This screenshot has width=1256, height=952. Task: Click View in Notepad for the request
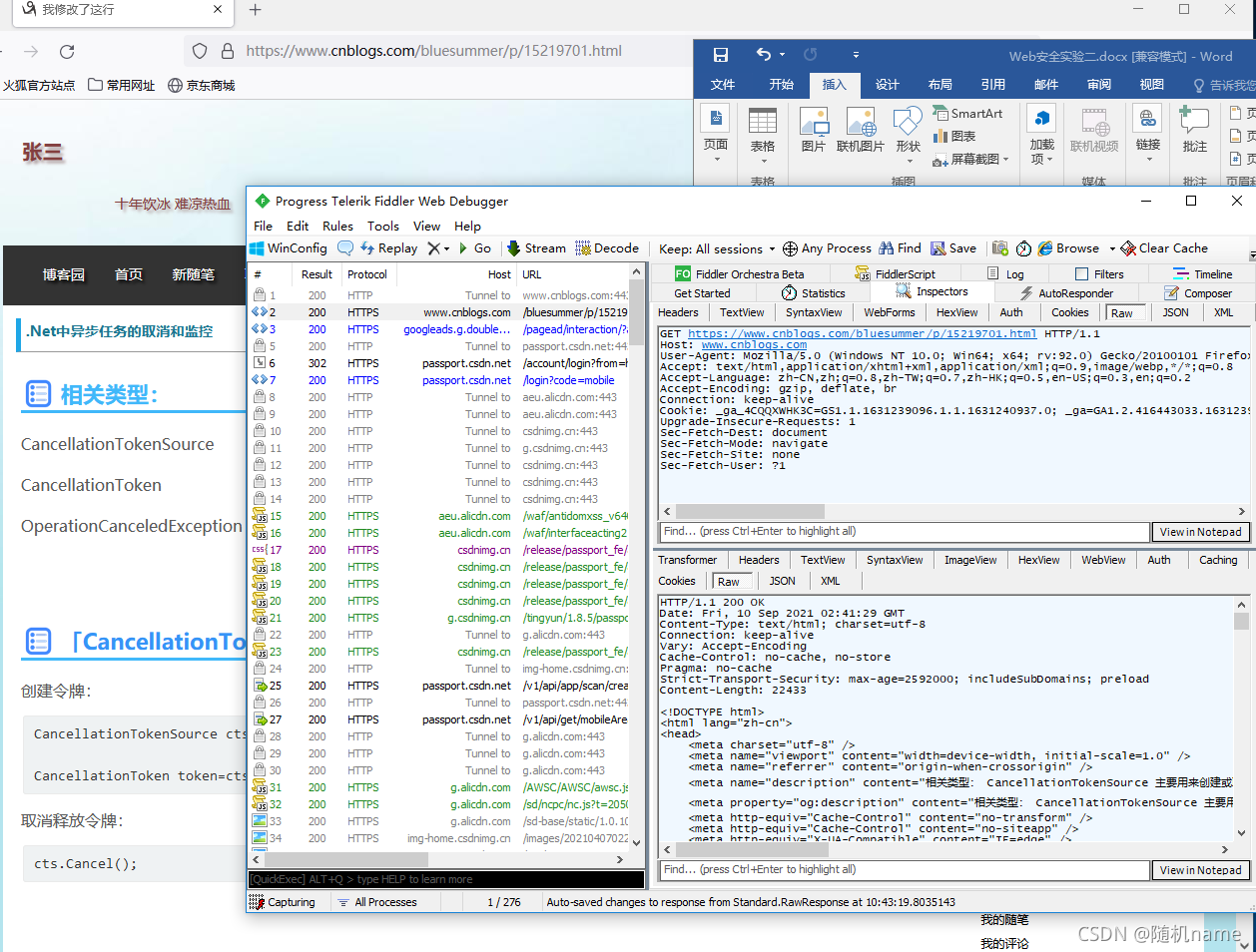point(1200,532)
